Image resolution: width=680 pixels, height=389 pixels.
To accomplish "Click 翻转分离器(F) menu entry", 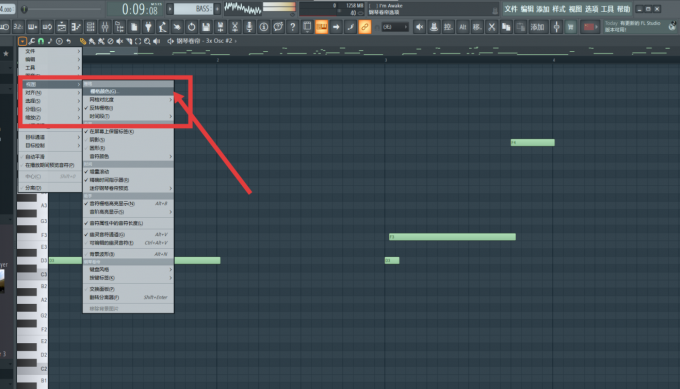I will tap(128, 297).
